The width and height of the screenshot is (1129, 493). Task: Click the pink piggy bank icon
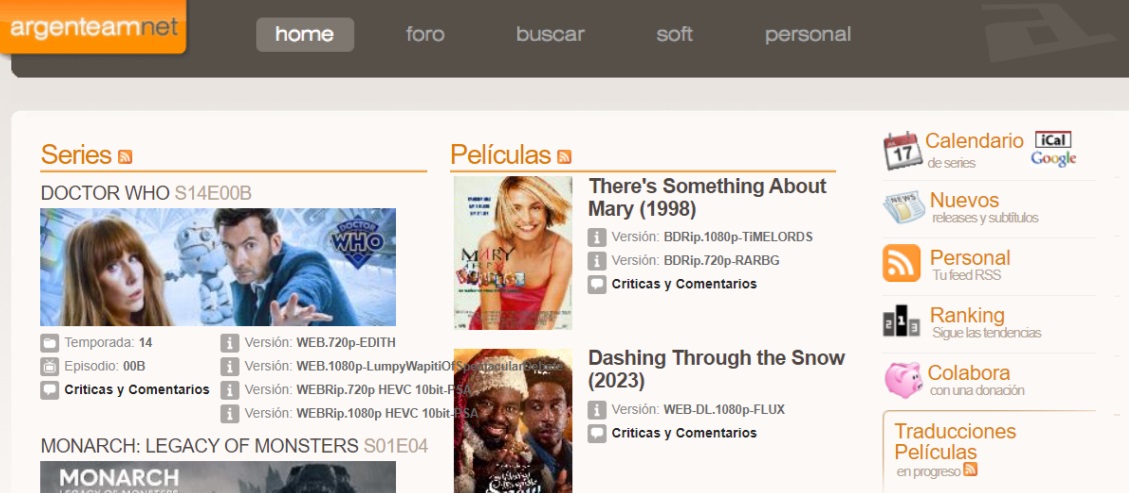(x=903, y=379)
